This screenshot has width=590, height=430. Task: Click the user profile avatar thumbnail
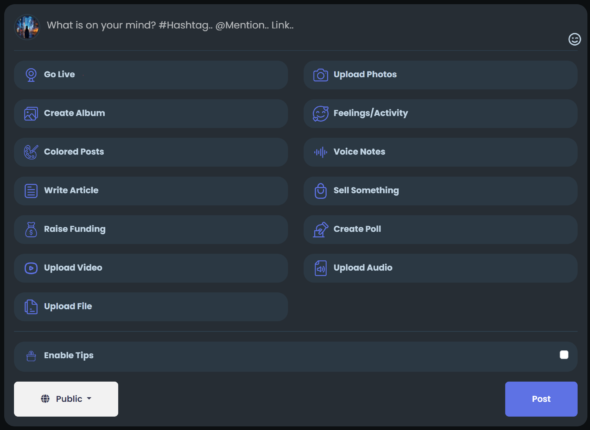pyautogui.click(x=27, y=27)
